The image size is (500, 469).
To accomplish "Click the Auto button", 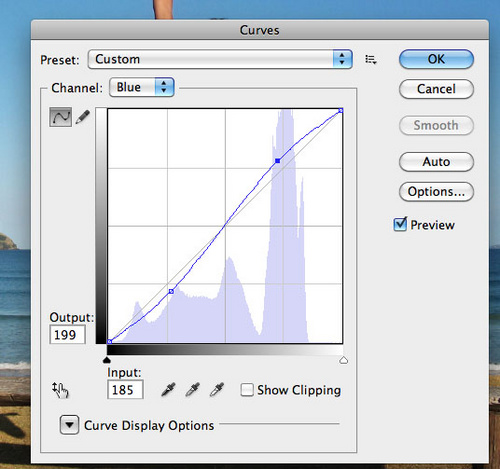I will point(436,162).
